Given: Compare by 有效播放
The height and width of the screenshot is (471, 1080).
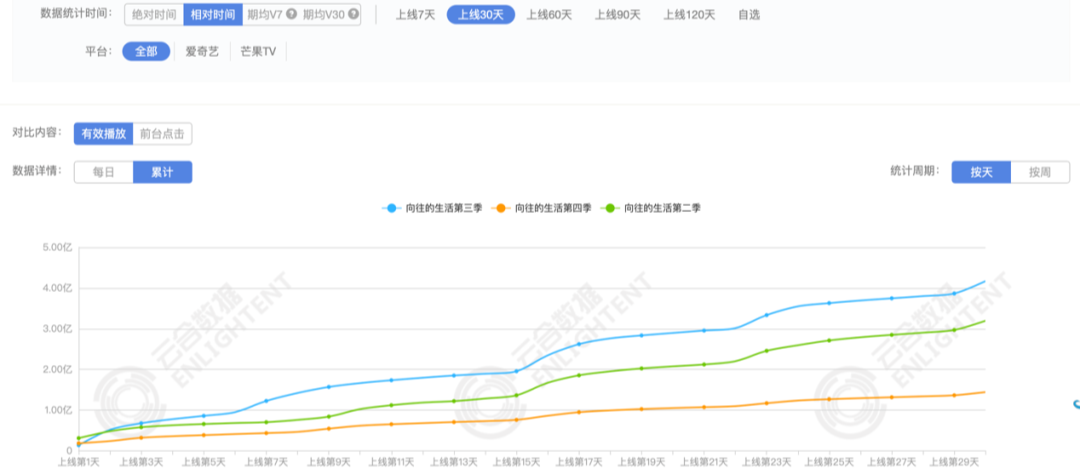Looking at the screenshot, I should tap(103, 134).
